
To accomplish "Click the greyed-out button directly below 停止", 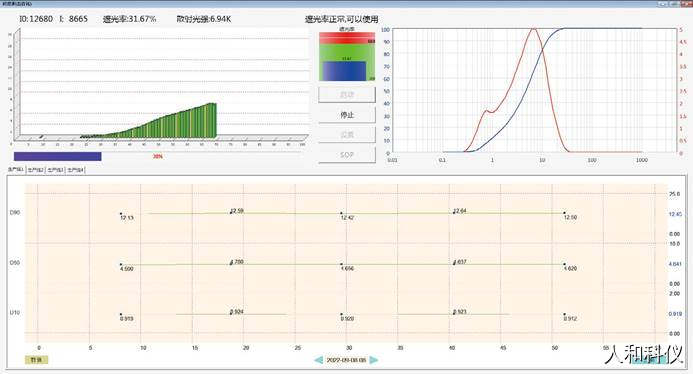I will coord(347,135).
